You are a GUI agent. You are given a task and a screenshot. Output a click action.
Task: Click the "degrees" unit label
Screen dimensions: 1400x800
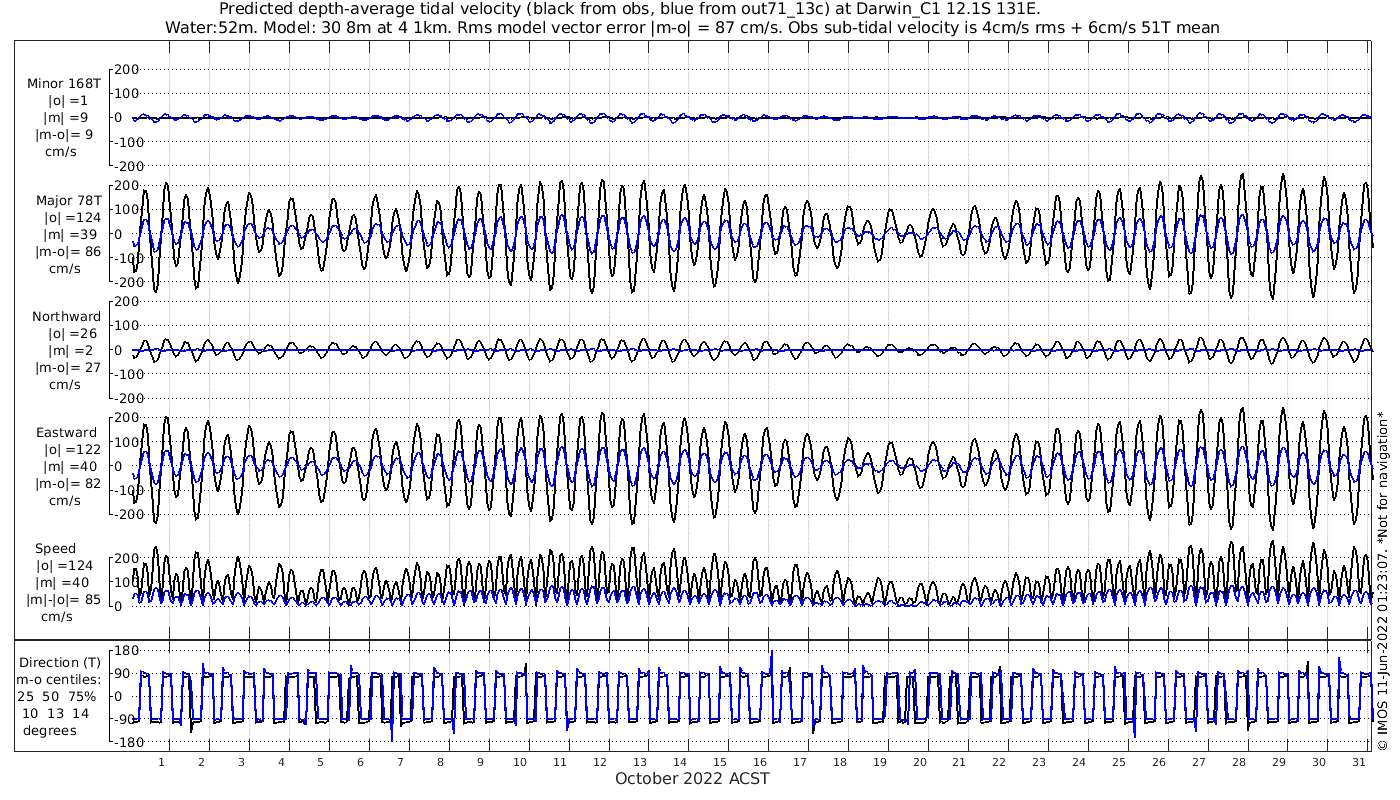click(x=50, y=730)
